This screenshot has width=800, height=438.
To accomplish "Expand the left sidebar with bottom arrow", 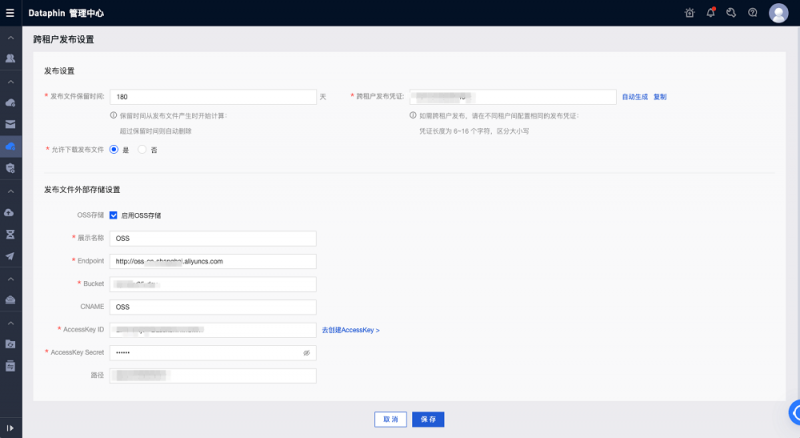I will click(10, 428).
